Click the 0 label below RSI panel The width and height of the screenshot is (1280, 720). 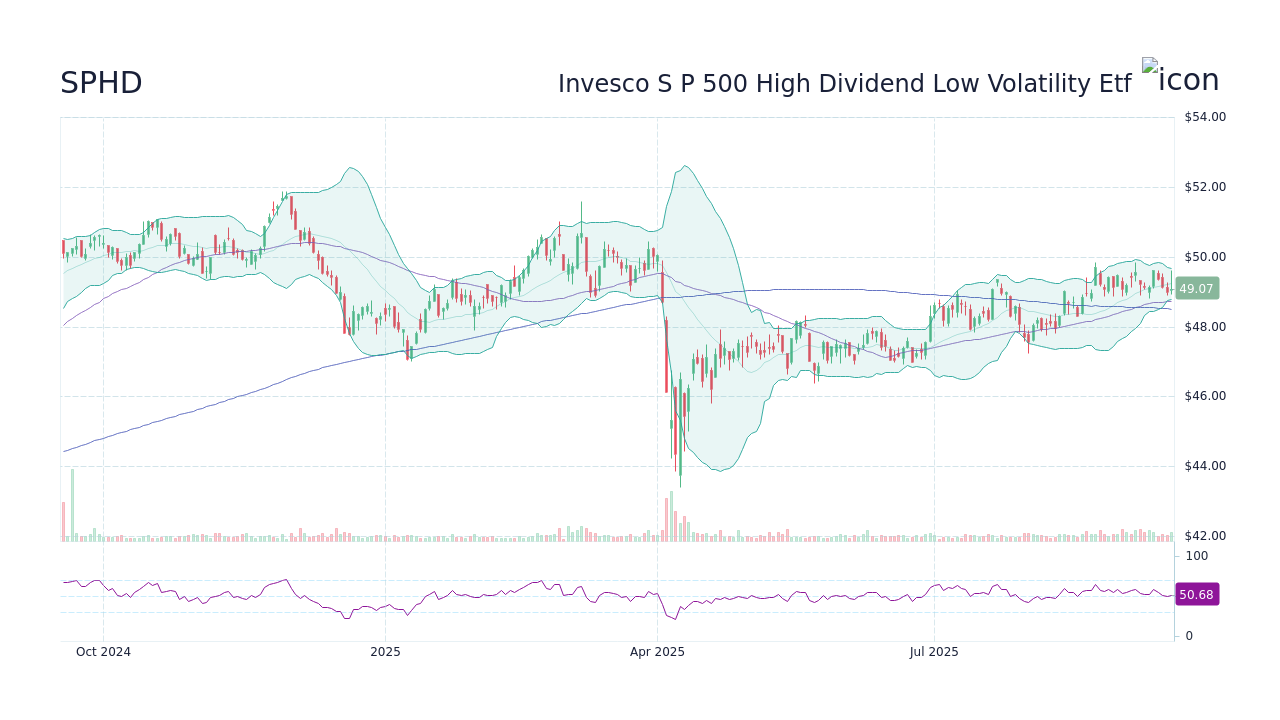[1187, 635]
